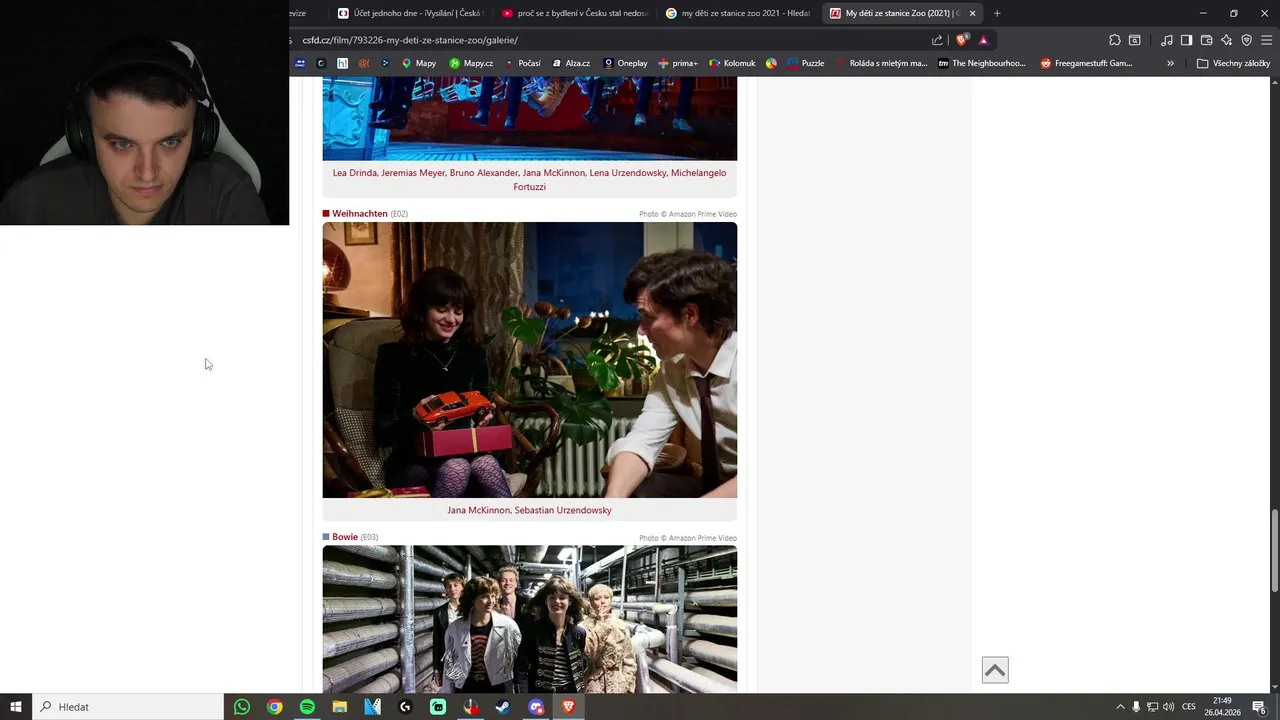Viewport: 1280px width, 720px height.
Task: Open Spotify from the taskbar
Action: point(307,707)
